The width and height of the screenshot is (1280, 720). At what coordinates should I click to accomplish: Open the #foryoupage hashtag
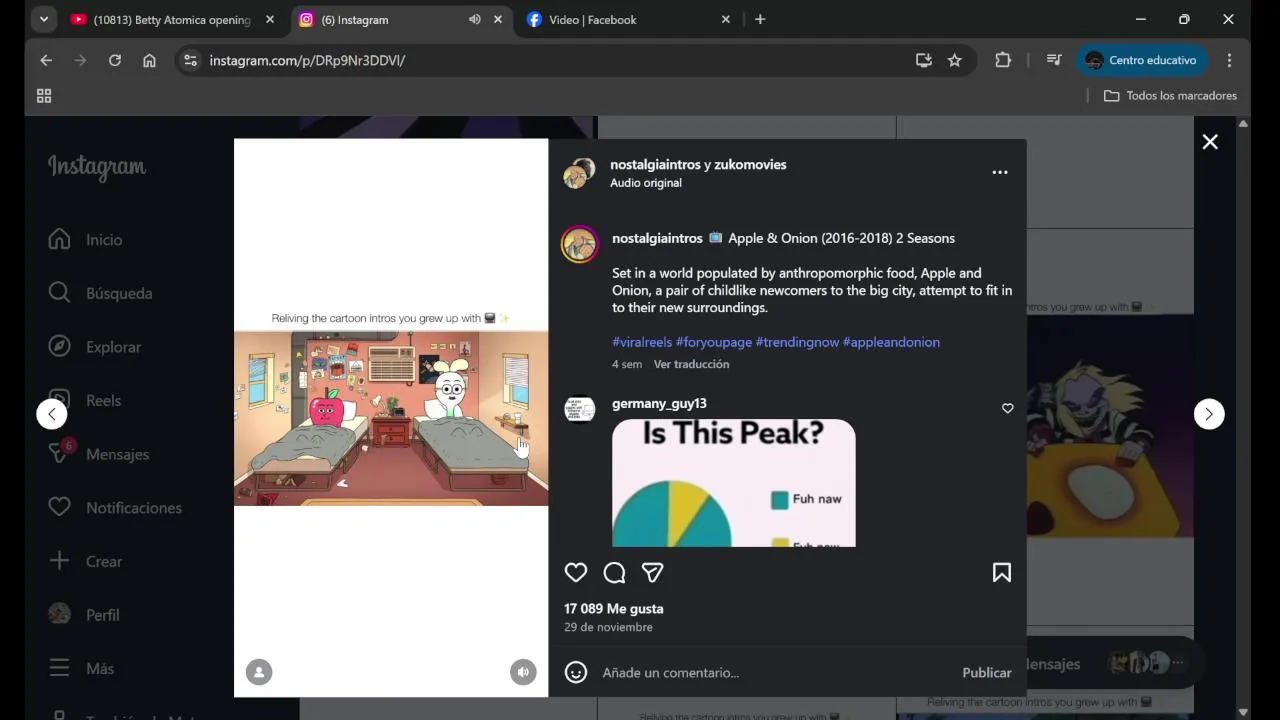click(714, 342)
